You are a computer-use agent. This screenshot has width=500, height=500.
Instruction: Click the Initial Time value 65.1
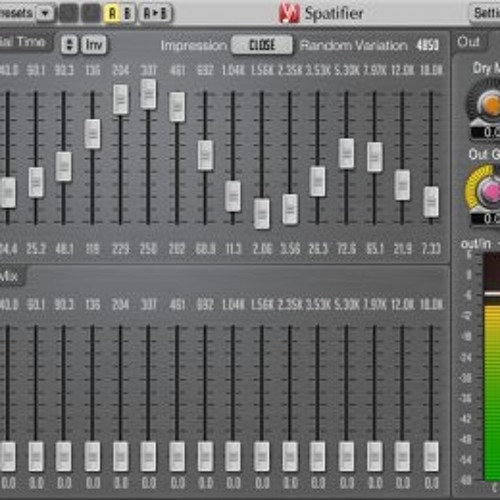pos(375,249)
